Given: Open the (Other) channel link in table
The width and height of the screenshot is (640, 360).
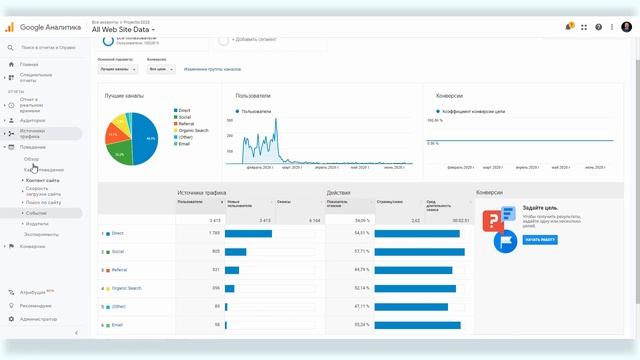Looking at the screenshot, I should (119, 307).
